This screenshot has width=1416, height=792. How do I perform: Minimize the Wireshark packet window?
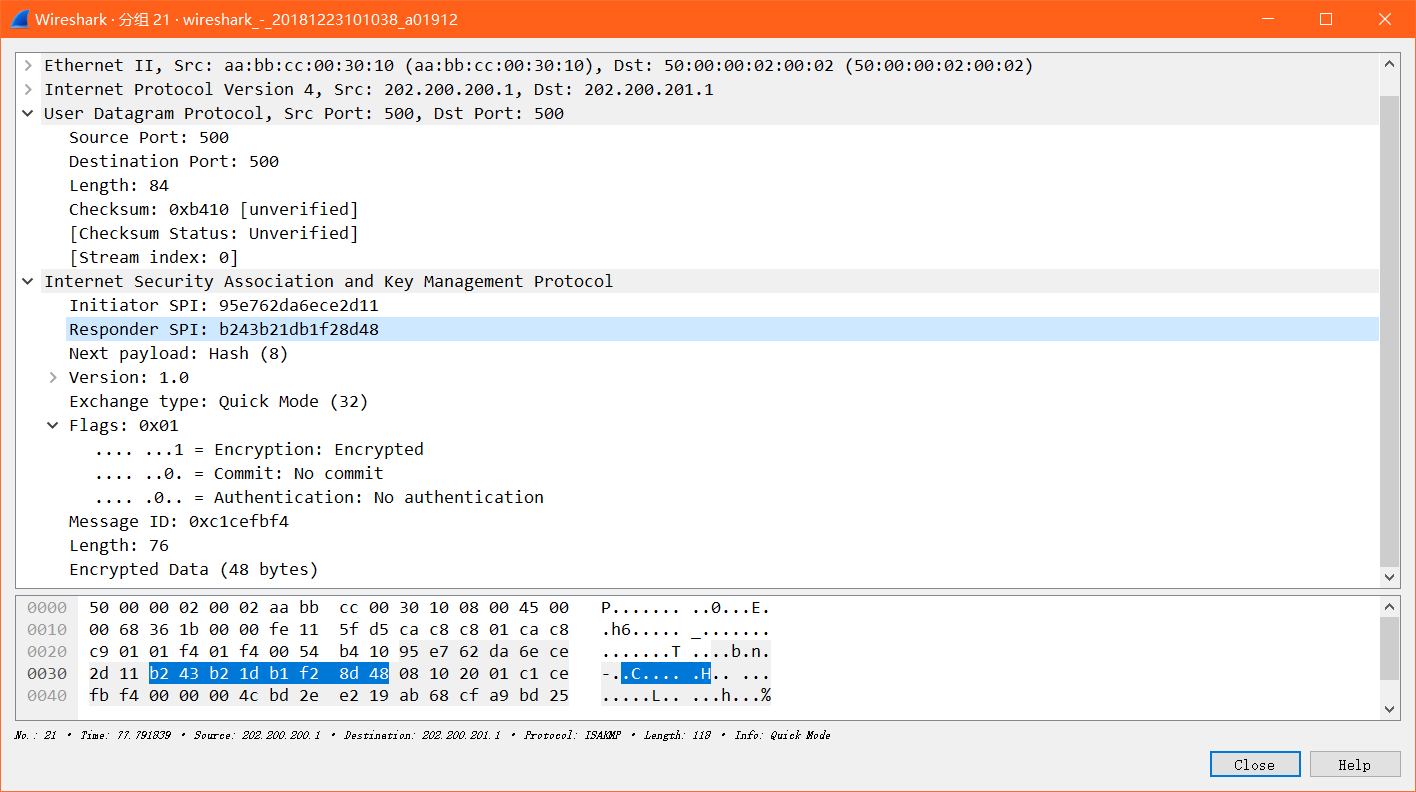coord(1268,19)
